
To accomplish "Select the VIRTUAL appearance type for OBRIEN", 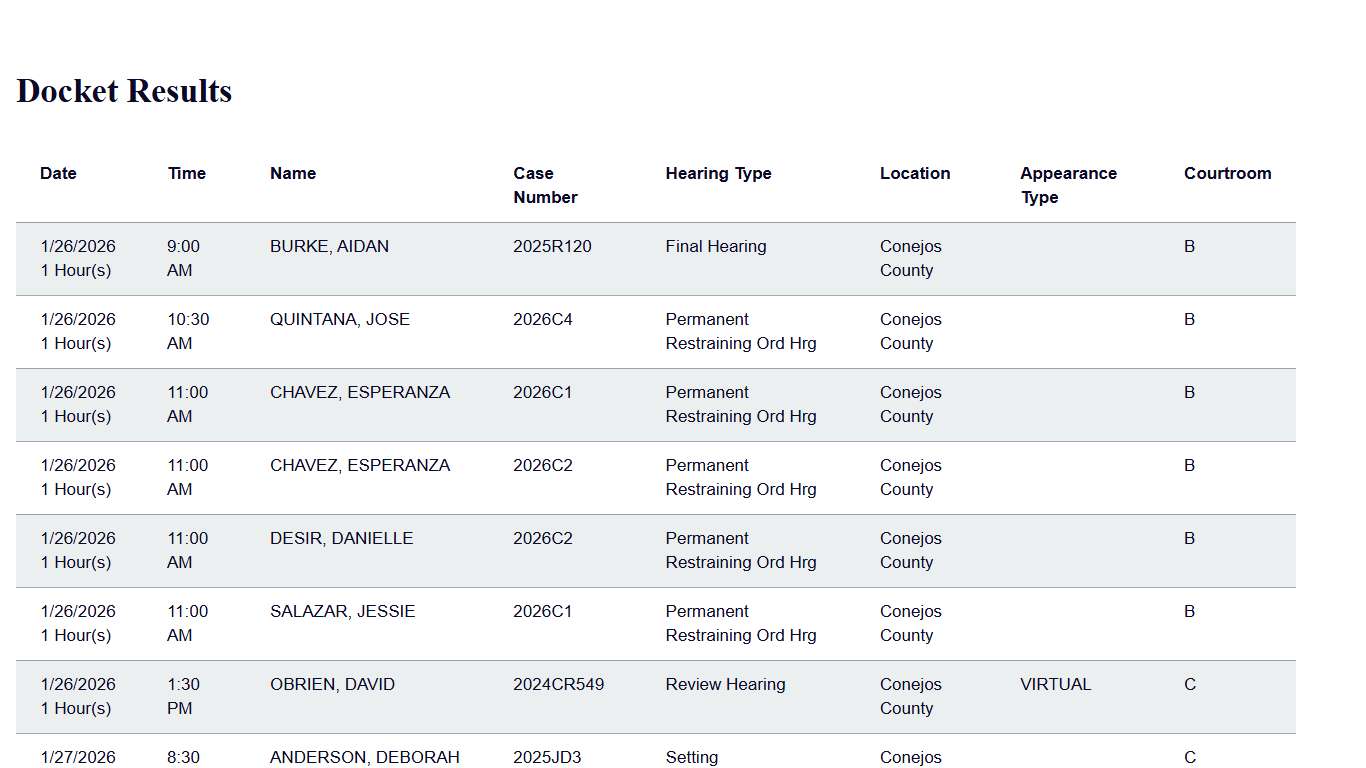I will point(1054,684).
